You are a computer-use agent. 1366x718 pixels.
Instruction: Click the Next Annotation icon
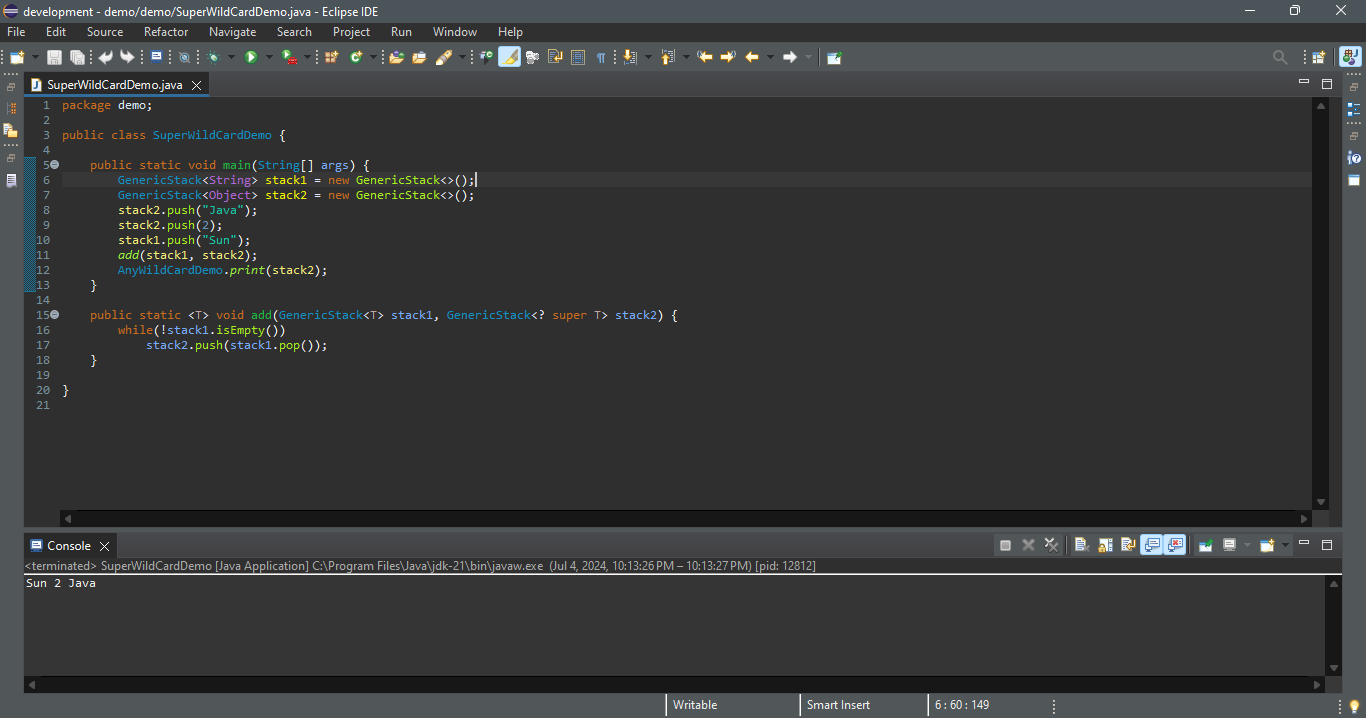tap(630, 57)
